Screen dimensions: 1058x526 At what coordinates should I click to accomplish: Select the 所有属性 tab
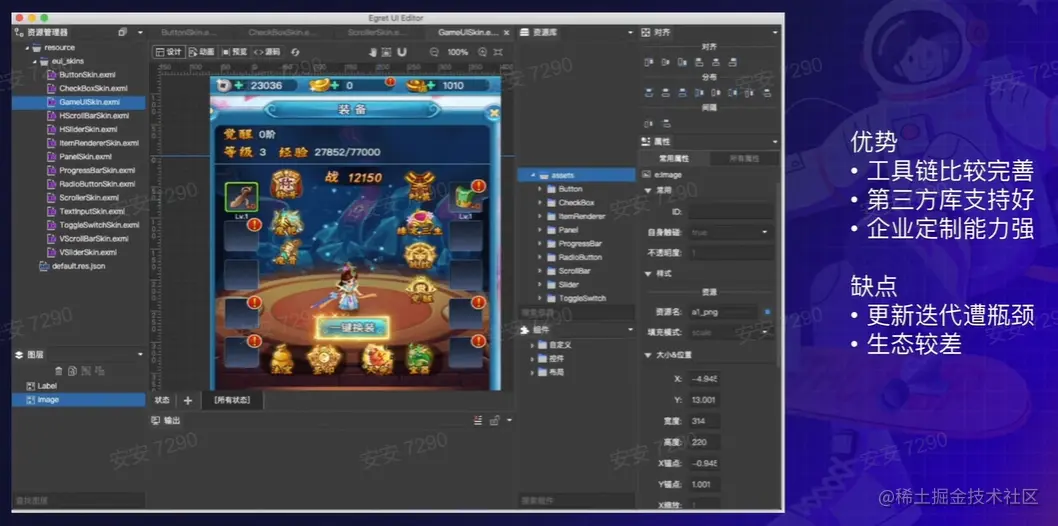tap(744, 158)
